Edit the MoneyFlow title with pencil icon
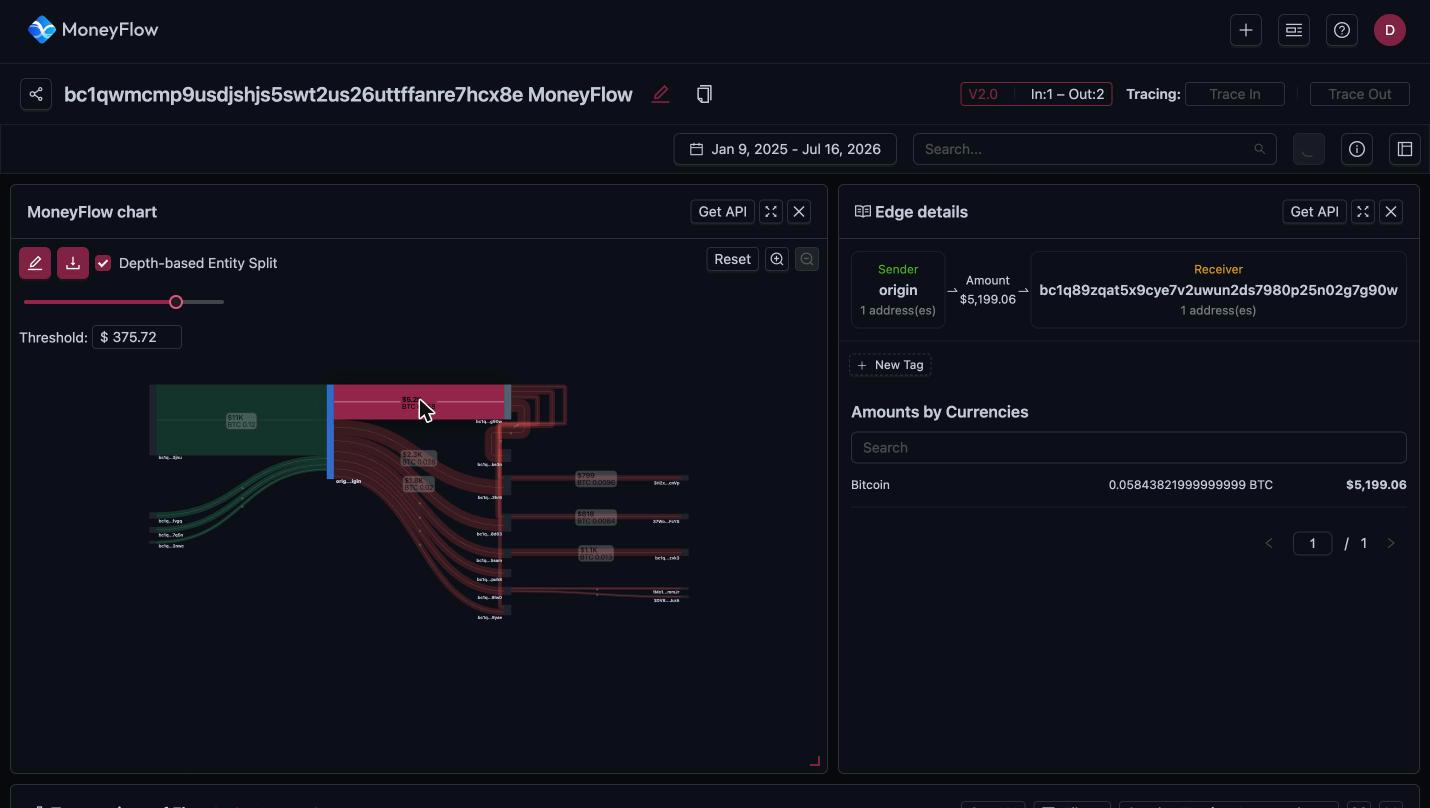Screen dimensions: 1430x808 pyautogui.click(x=660, y=94)
